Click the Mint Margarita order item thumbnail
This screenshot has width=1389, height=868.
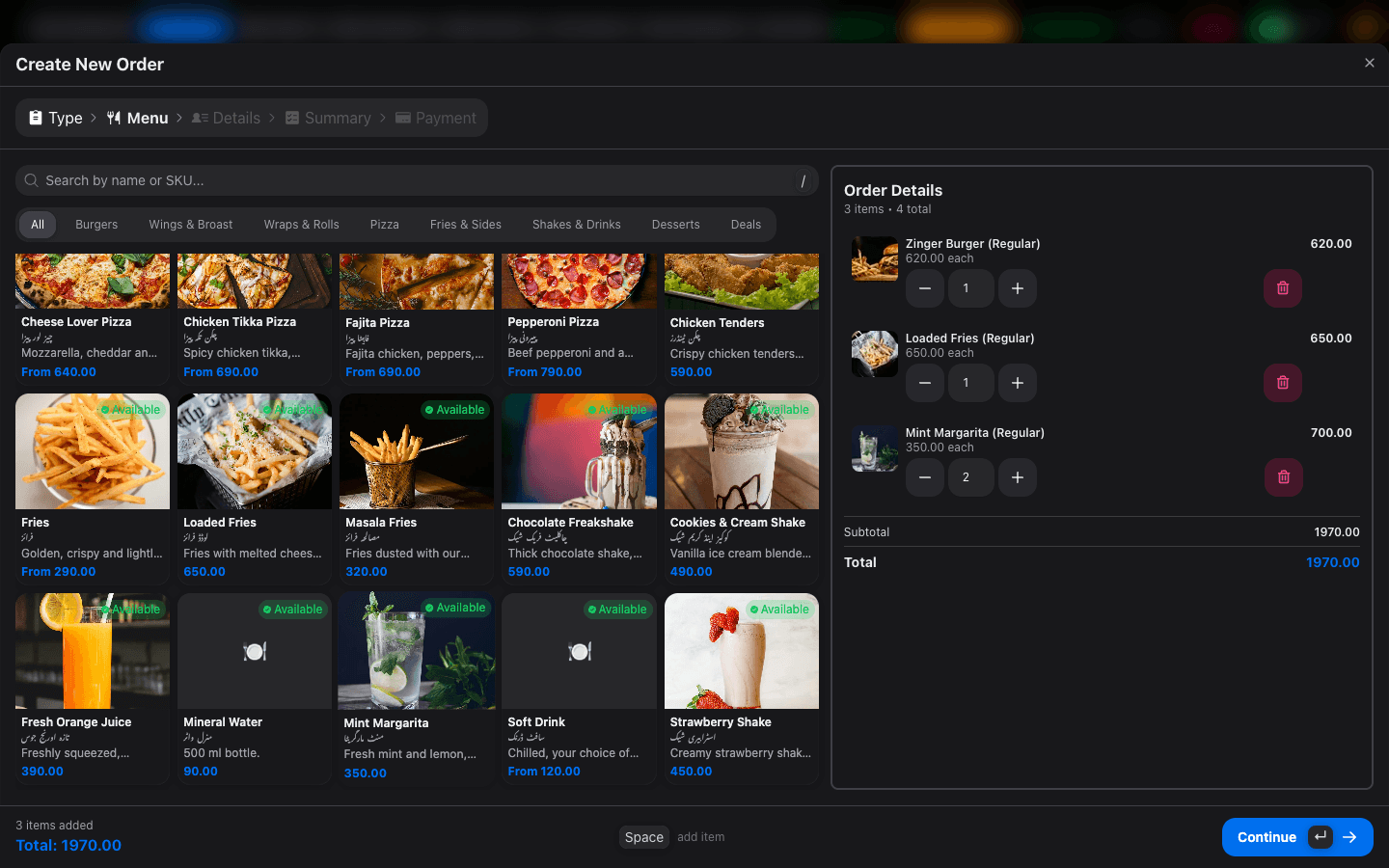tap(875, 448)
